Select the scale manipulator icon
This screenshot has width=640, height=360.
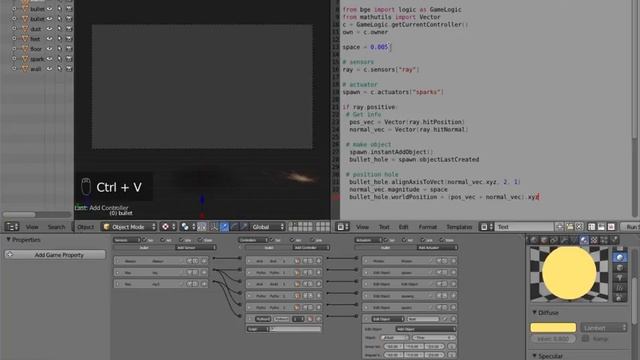(244, 227)
